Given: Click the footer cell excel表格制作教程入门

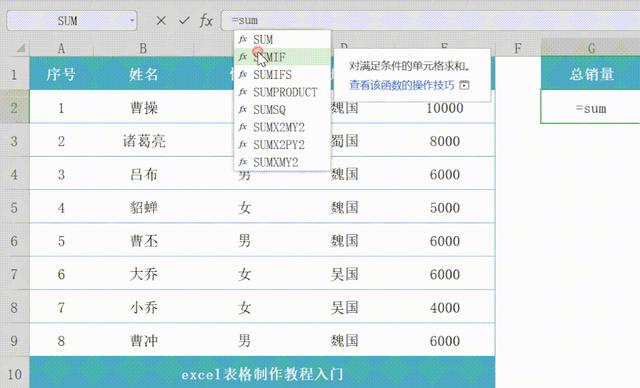Looking at the screenshot, I should click(262, 374).
